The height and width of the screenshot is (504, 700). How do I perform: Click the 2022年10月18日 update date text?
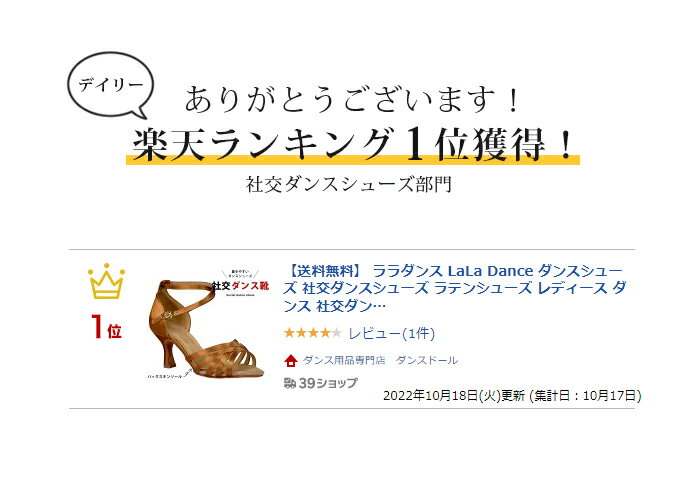(454, 396)
